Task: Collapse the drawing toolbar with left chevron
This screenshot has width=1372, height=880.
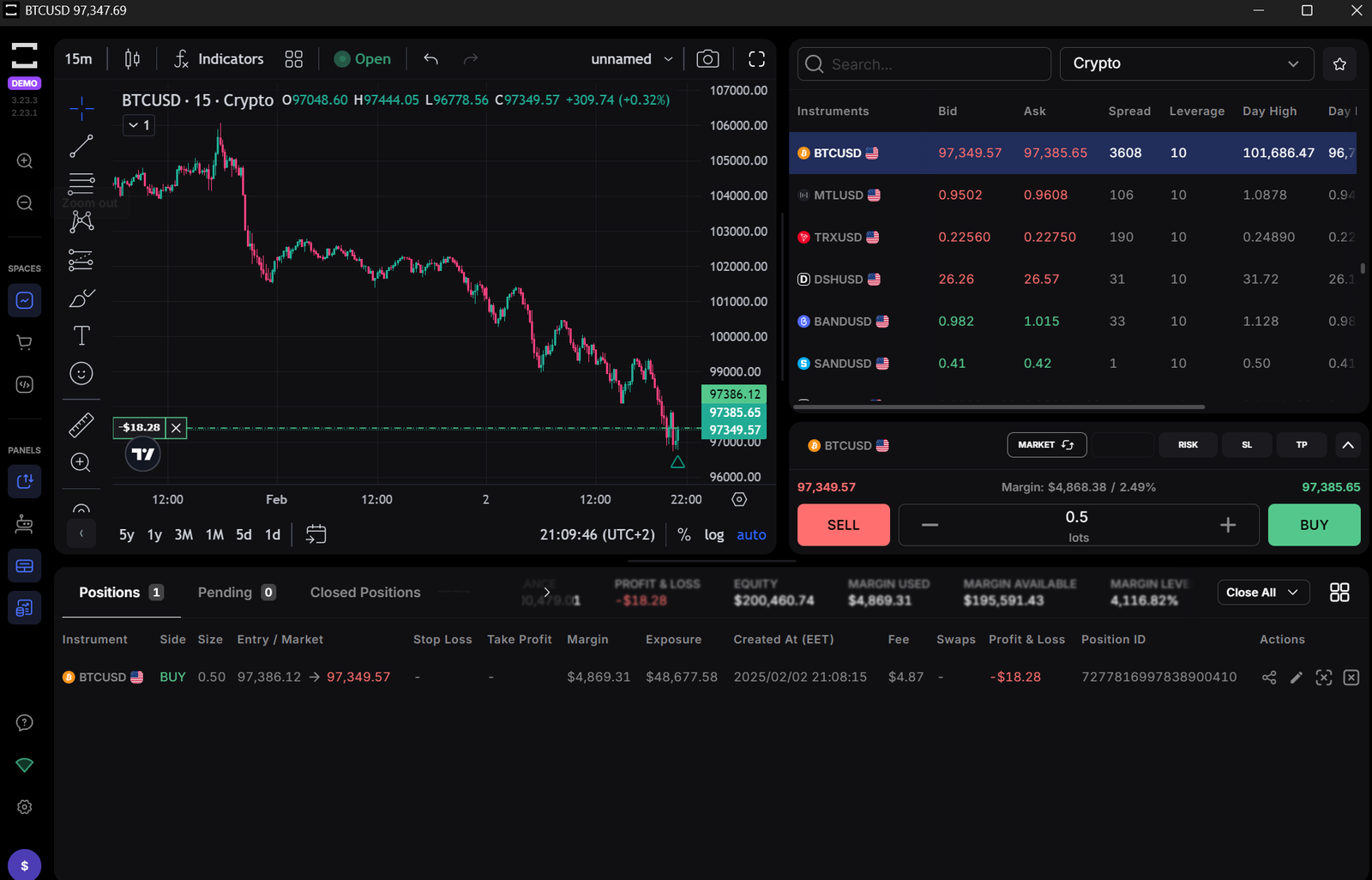Action: pos(81,533)
